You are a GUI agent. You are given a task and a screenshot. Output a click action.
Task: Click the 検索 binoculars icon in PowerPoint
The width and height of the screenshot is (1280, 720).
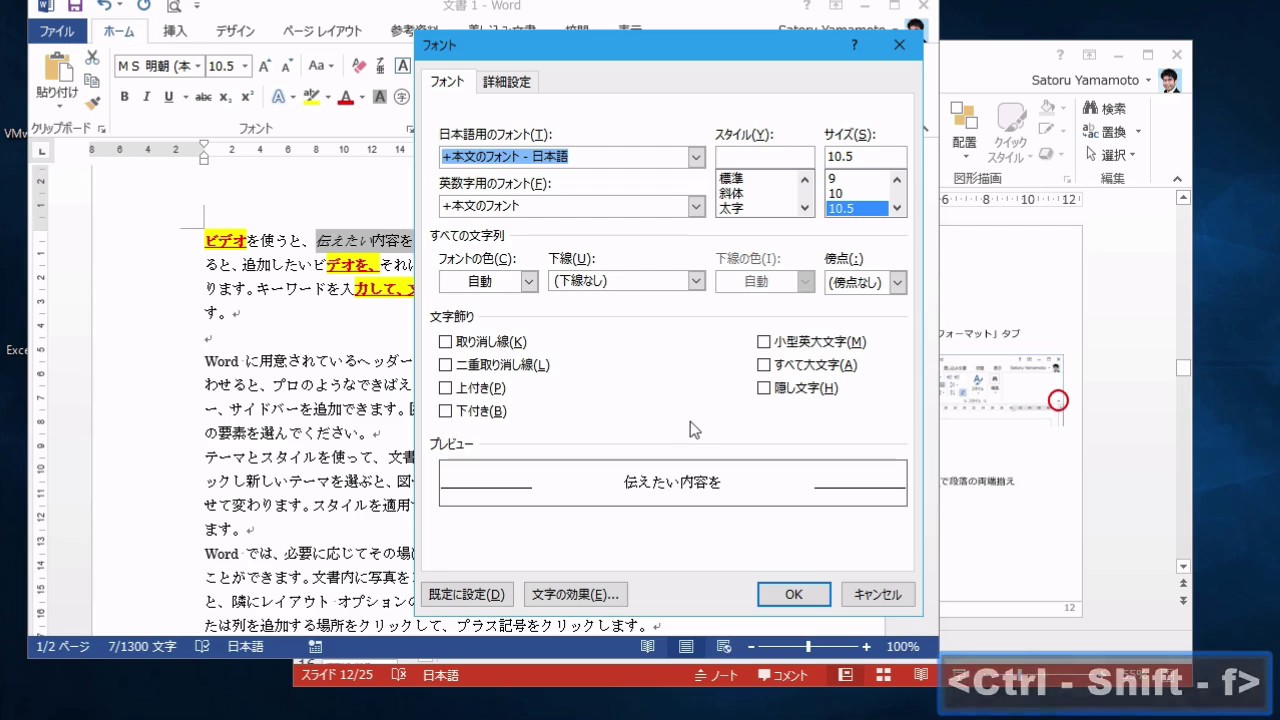tap(1091, 108)
